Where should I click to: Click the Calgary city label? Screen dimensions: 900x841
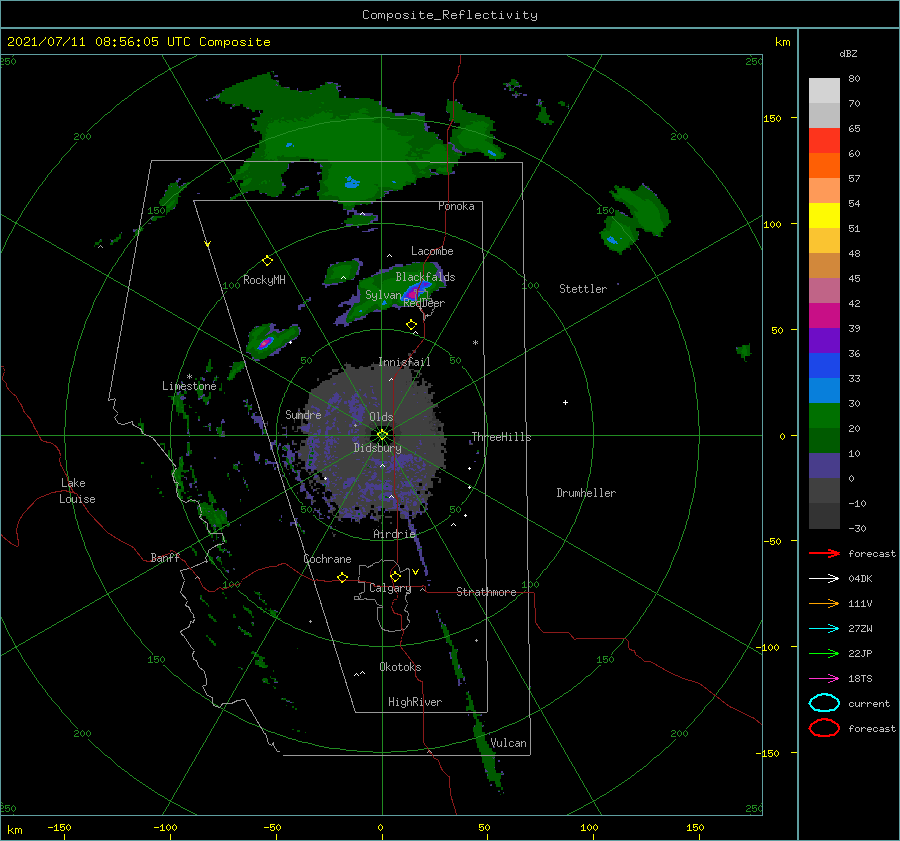click(x=390, y=588)
